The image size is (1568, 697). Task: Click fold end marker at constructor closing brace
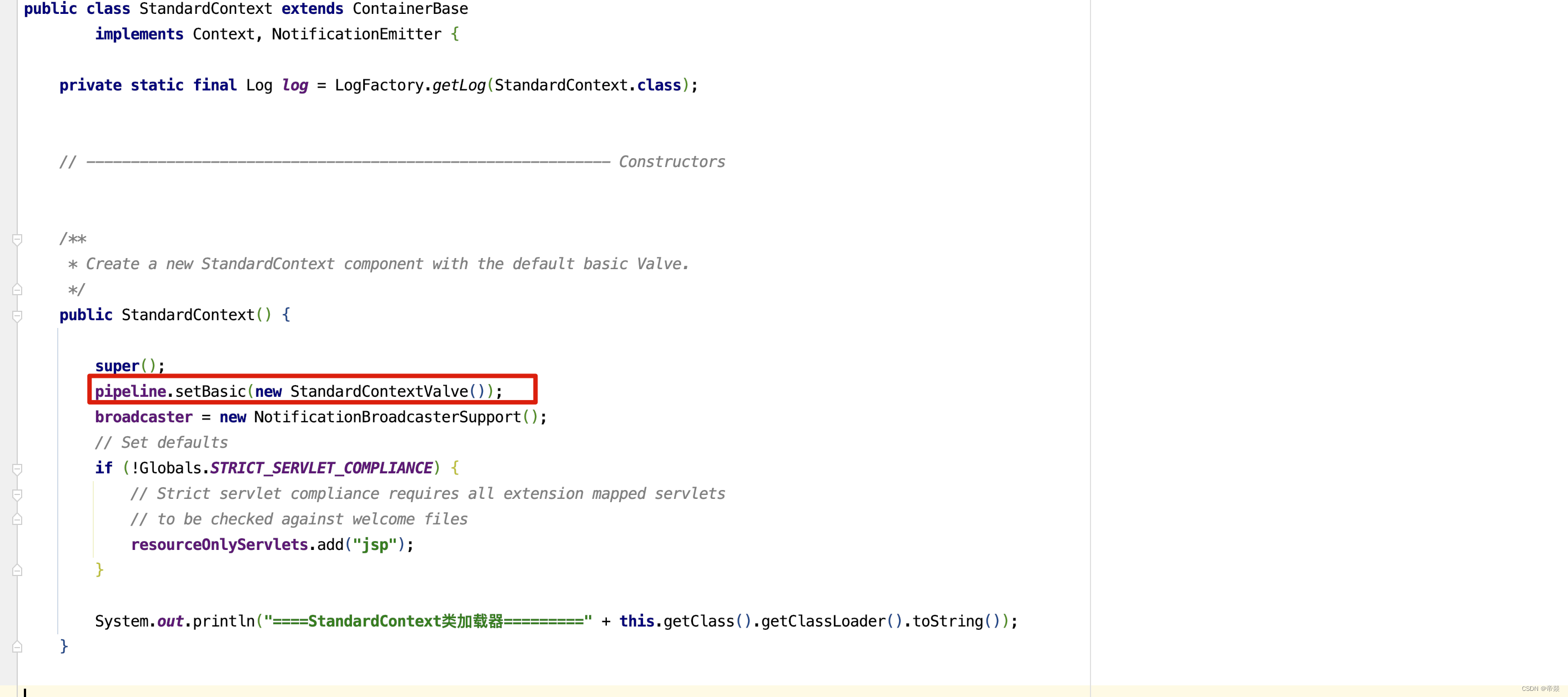click(x=17, y=647)
